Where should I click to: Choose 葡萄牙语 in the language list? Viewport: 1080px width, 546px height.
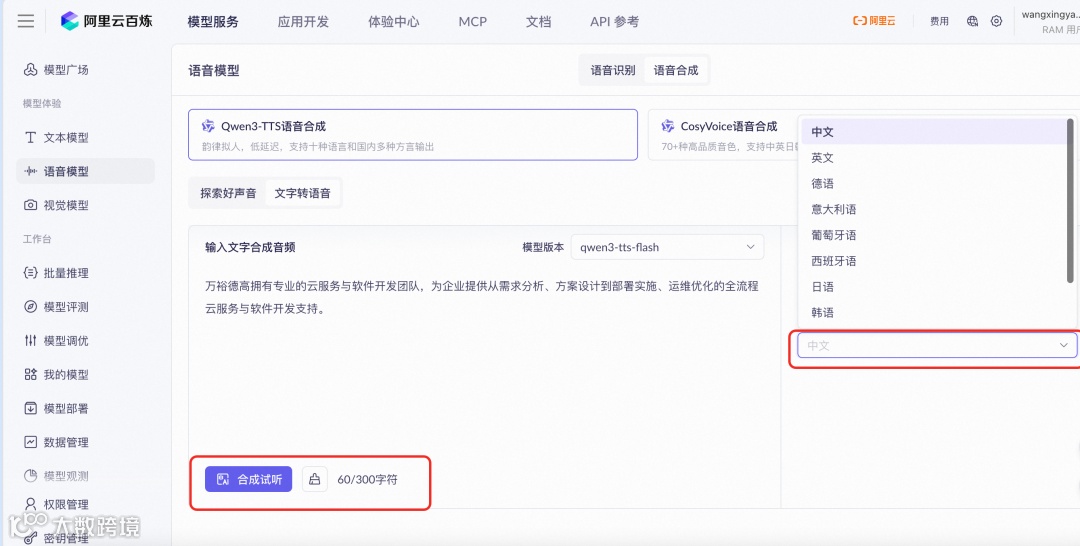[x=933, y=235]
